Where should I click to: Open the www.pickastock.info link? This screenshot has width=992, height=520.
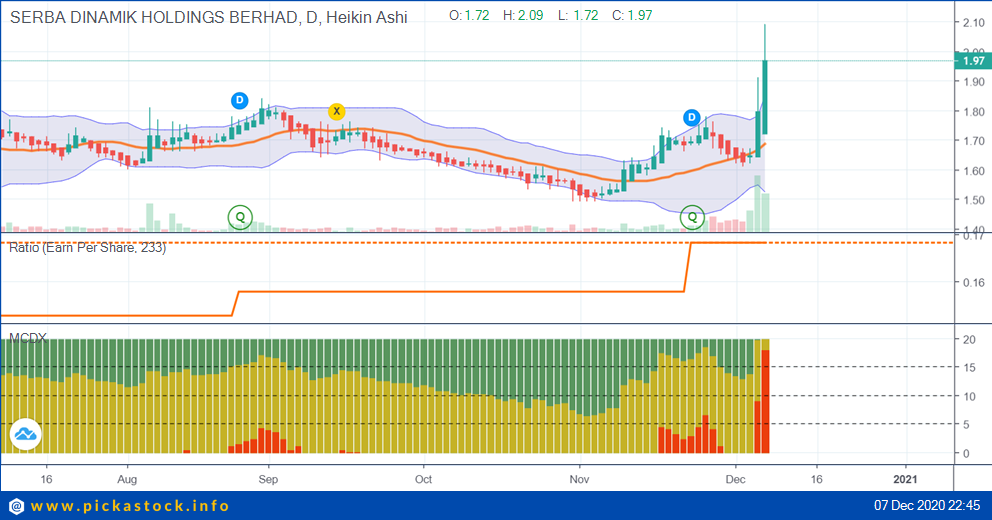tap(131, 506)
